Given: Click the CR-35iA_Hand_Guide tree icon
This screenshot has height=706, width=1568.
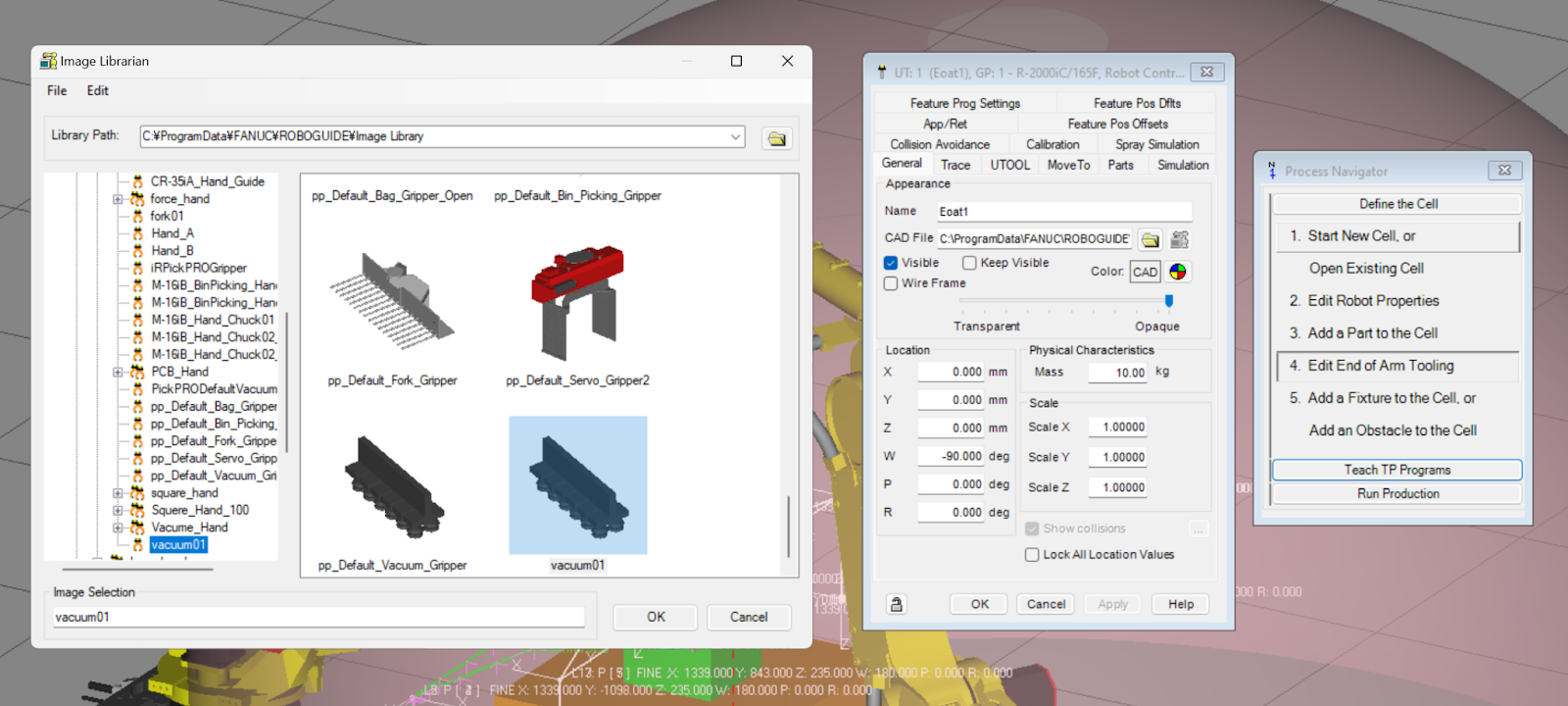Looking at the screenshot, I should pos(138,181).
